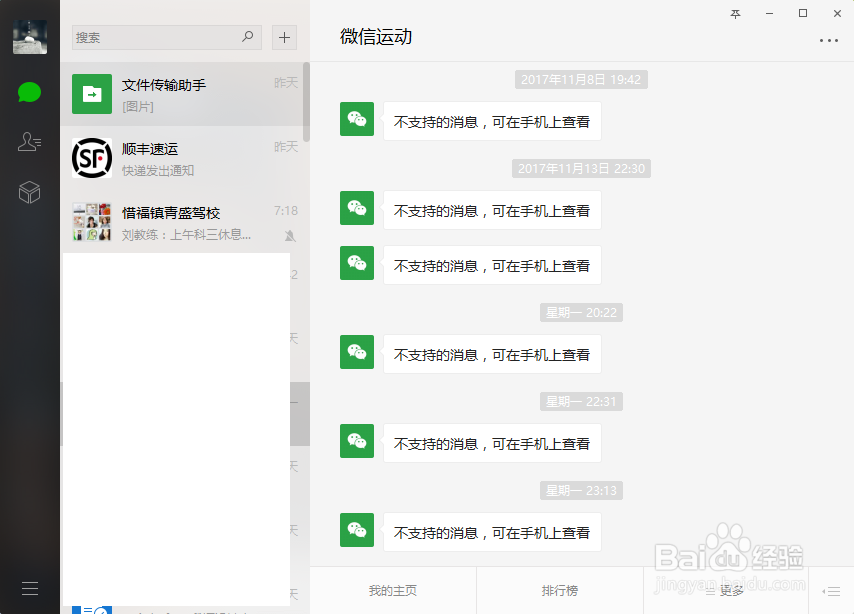The image size is (854, 614).
Task: Open the 惜福镇青盛驾校 group chat
Action: coord(185,222)
